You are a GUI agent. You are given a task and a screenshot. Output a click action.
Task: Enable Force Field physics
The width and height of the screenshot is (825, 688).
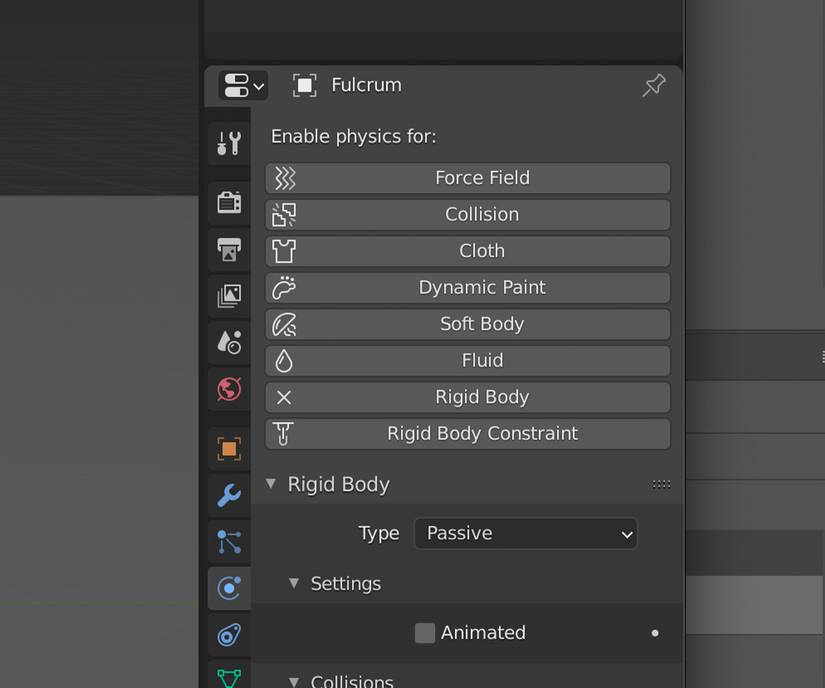pyautogui.click(x=468, y=178)
